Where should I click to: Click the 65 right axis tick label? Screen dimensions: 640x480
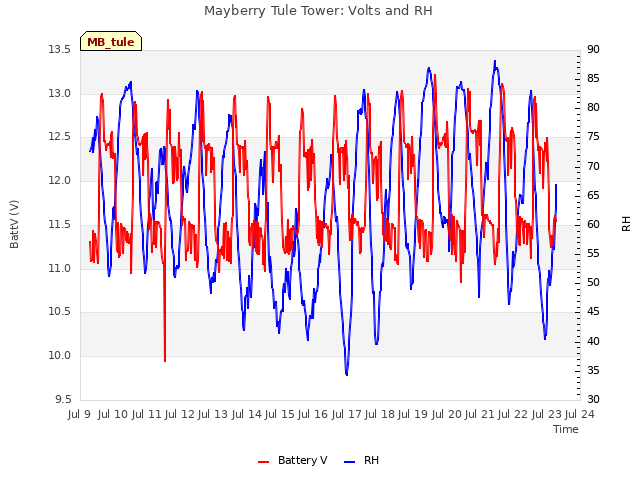(x=593, y=196)
